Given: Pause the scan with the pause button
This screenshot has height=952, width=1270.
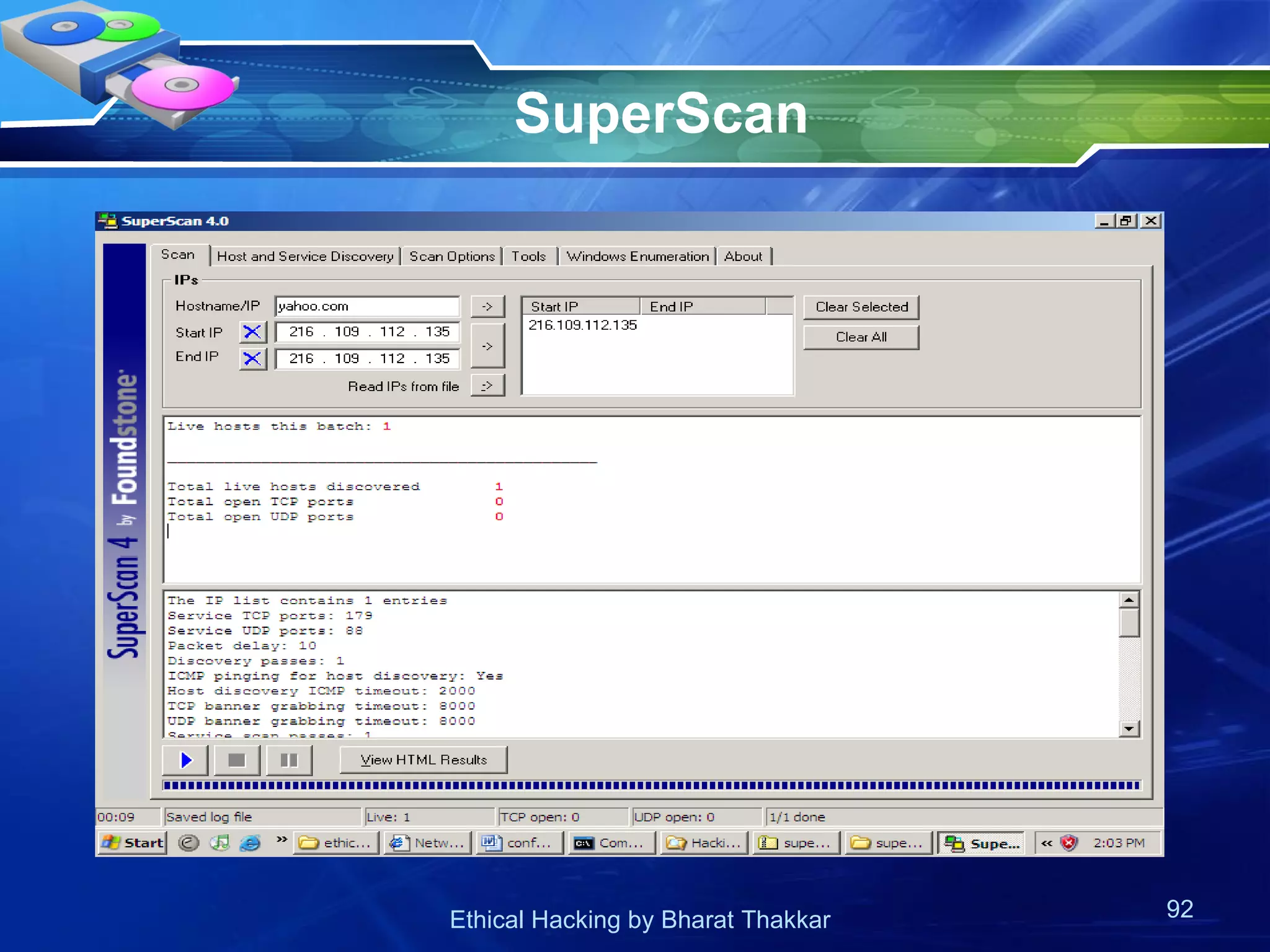Looking at the screenshot, I should pyautogui.click(x=289, y=760).
